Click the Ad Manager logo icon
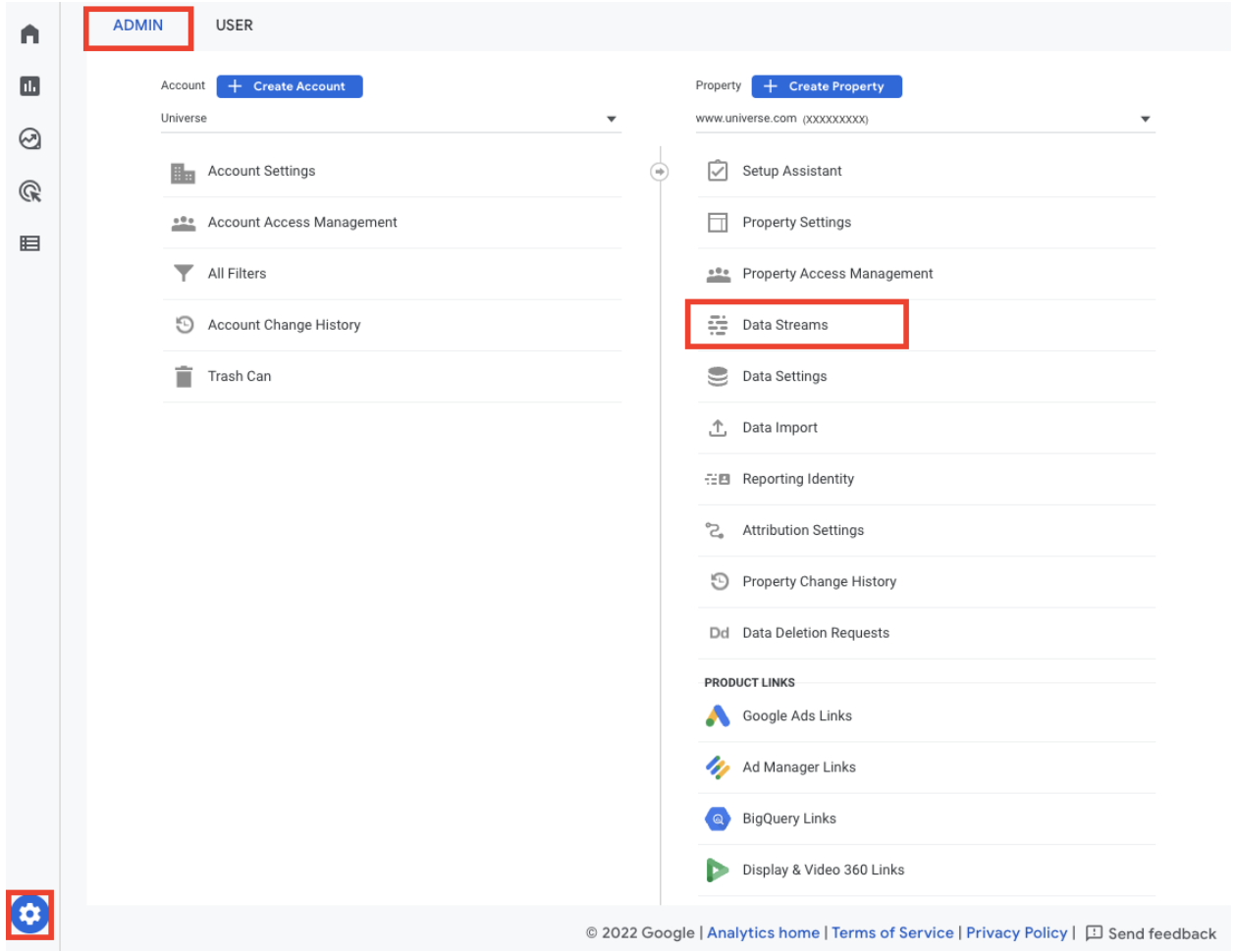 tap(718, 767)
